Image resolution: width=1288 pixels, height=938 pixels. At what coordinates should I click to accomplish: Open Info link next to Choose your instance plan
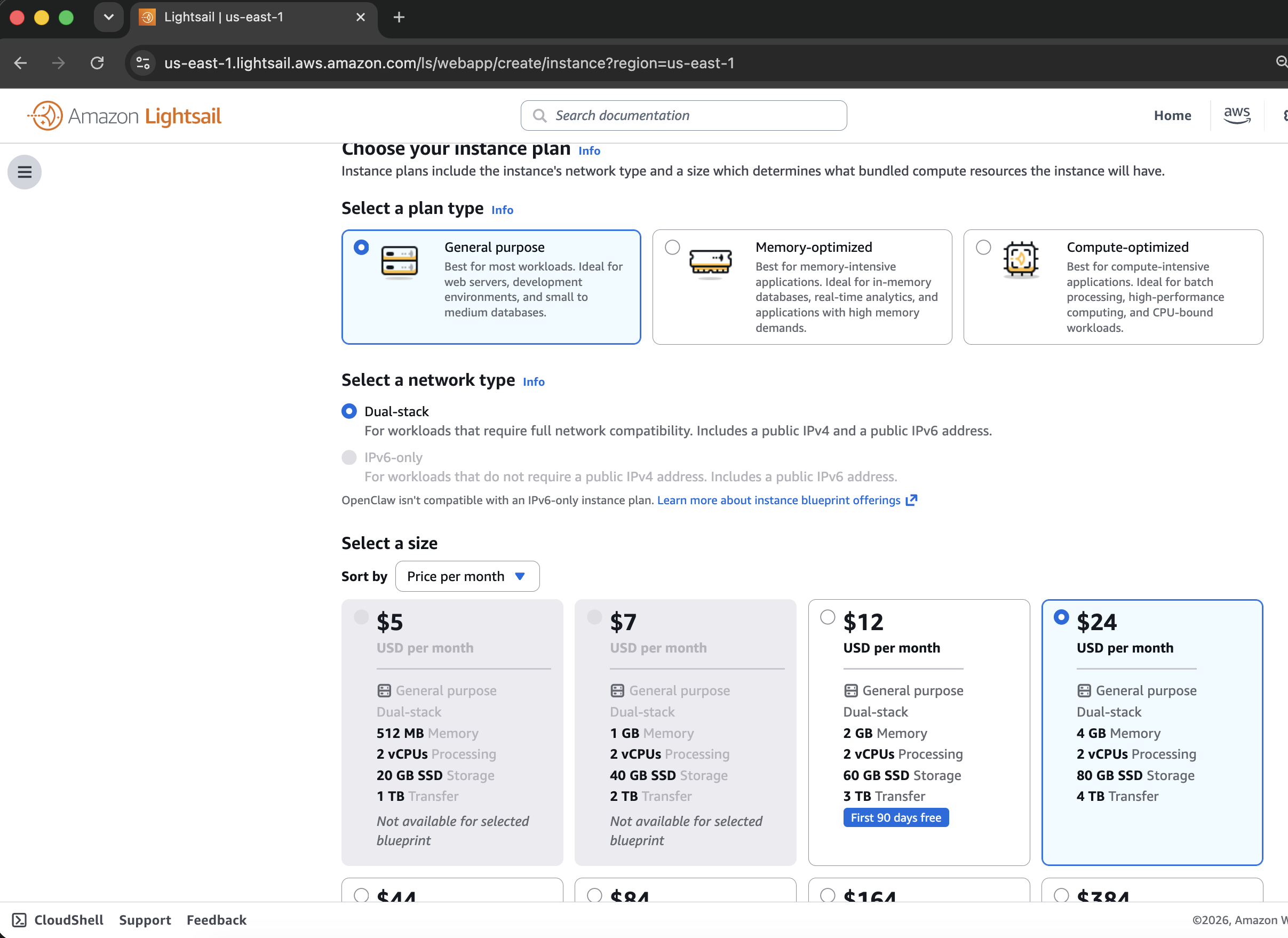click(x=589, y=150)
